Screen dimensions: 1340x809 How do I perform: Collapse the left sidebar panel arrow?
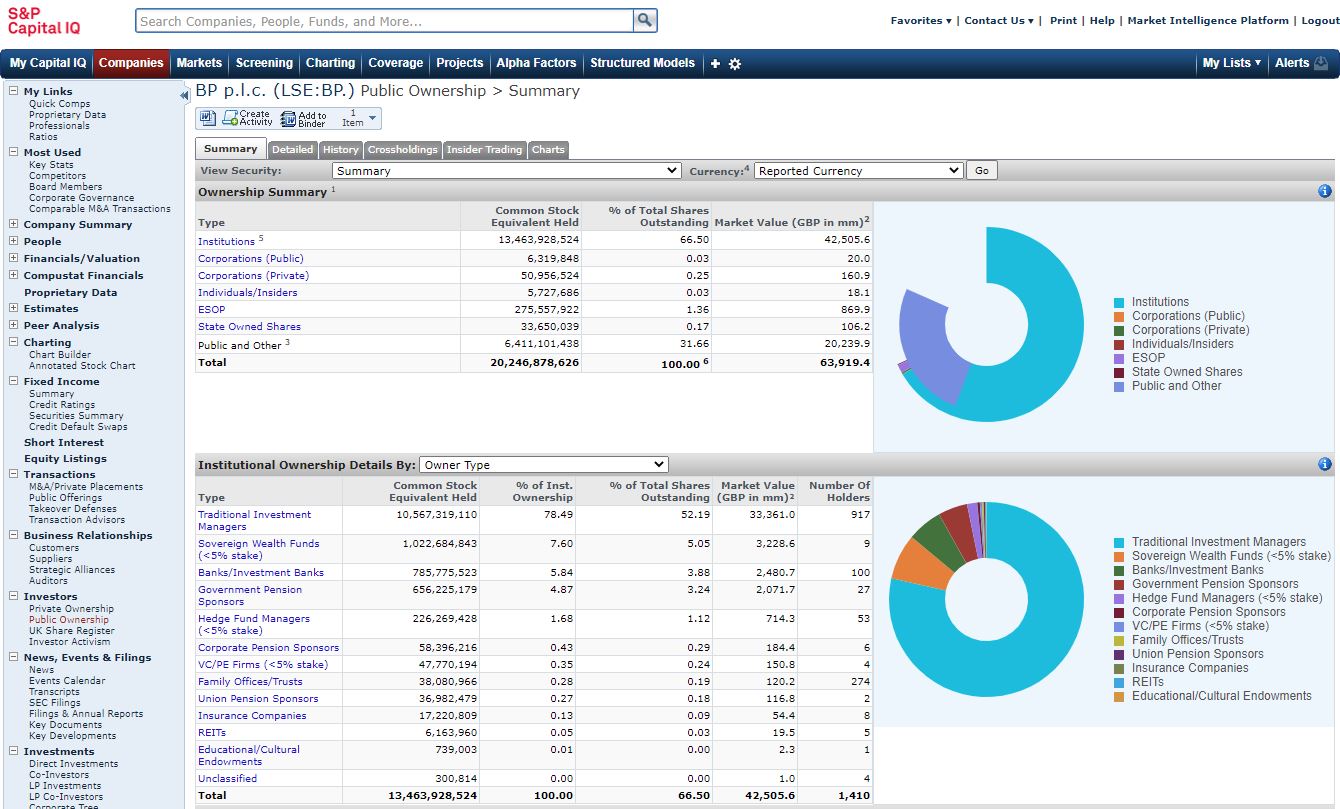coord(184,95)
